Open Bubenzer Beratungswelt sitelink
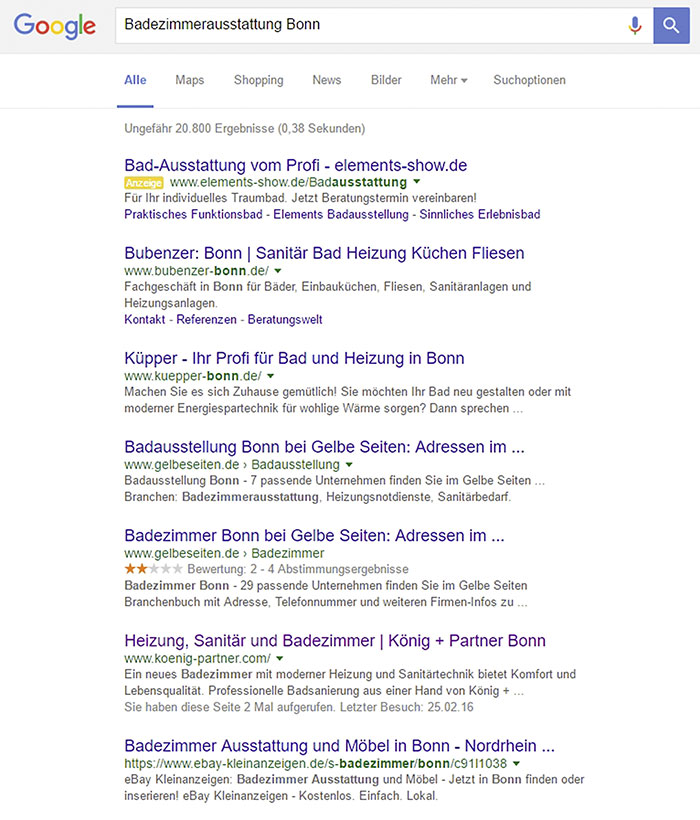 tap(285, 320)
